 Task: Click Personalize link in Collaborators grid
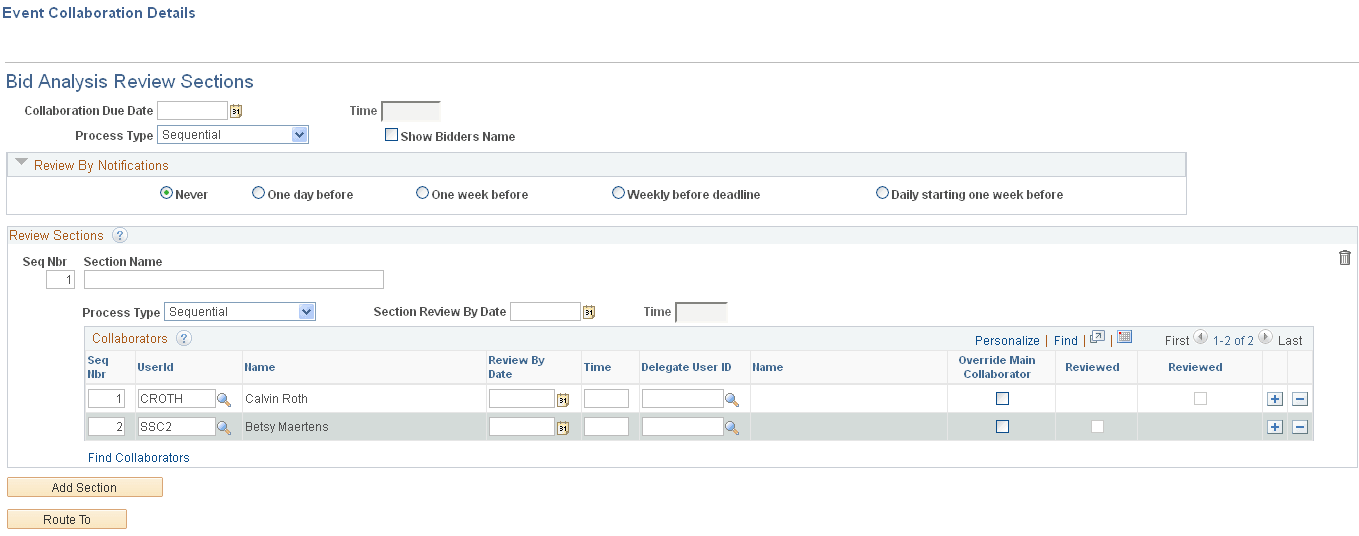tap(1007, 341)
